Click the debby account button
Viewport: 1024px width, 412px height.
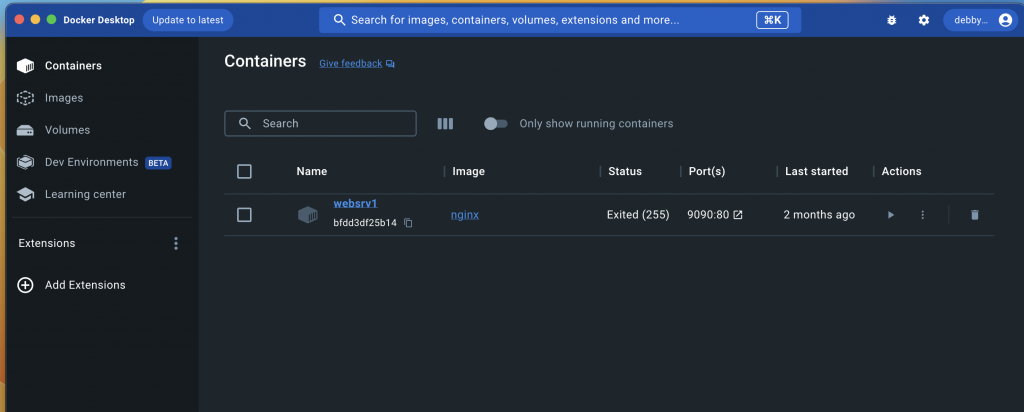pos(980,20)
